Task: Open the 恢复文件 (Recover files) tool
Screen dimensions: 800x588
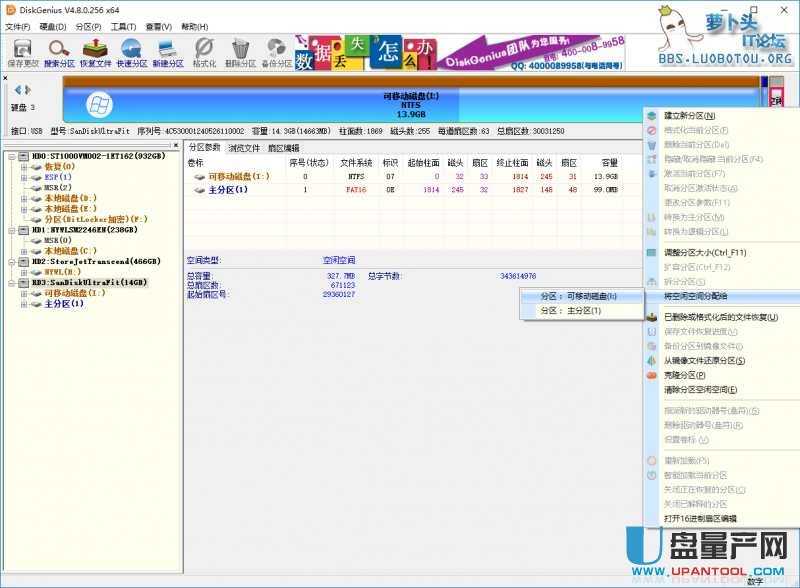Action: point(95,51)
